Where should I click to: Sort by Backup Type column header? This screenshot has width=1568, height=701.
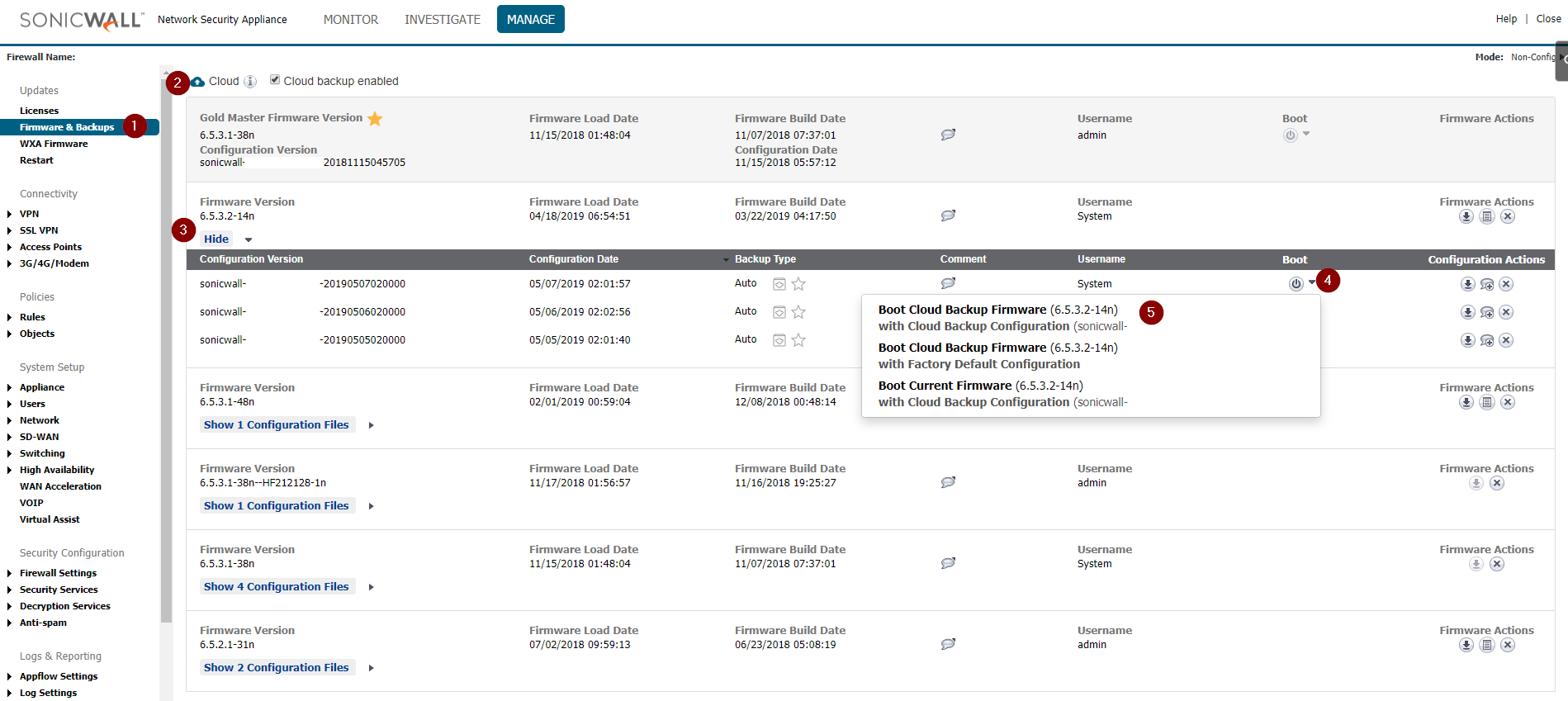click(x=765, y=259)
